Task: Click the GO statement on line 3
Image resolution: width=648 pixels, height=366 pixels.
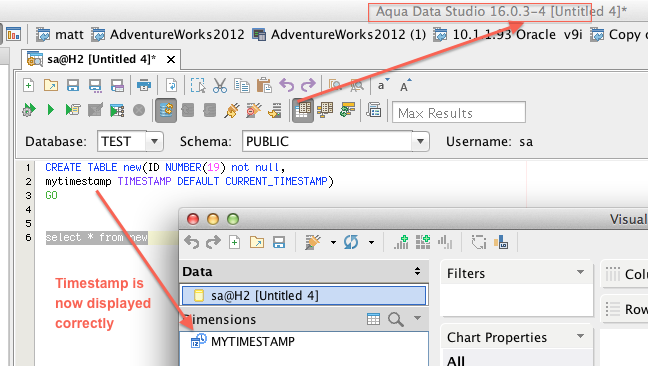Action: coord(51,195)
